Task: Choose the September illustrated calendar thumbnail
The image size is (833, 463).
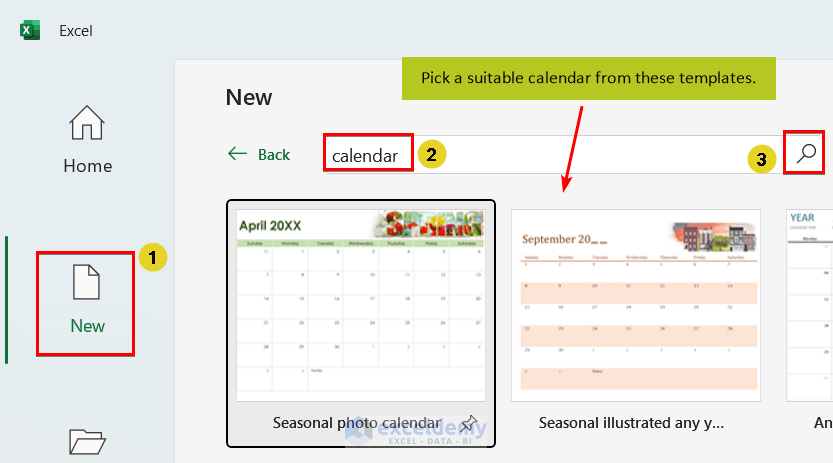Action: pyautogui.click(x=635, y=304)
